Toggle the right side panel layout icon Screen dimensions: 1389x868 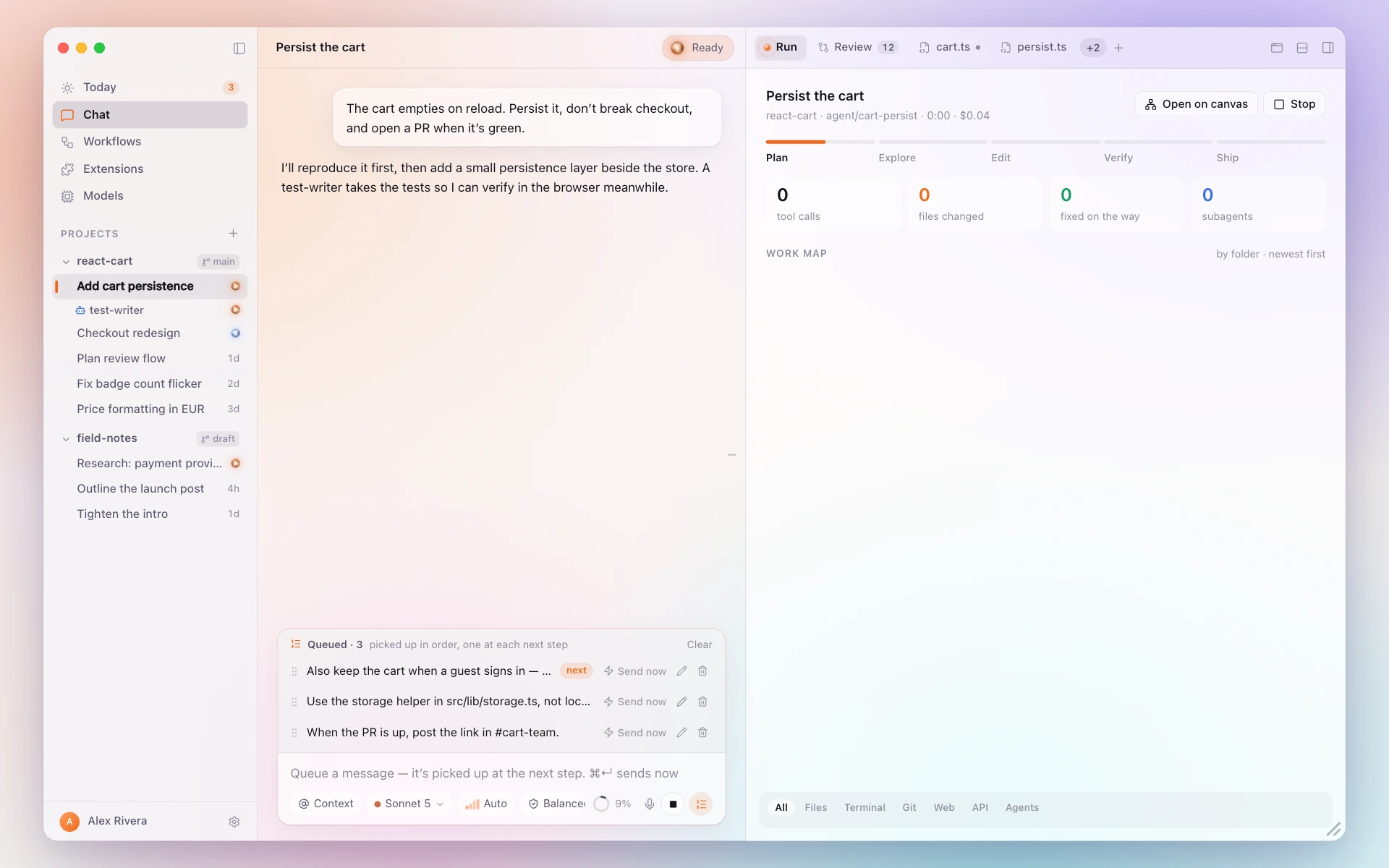[1328, 48]
